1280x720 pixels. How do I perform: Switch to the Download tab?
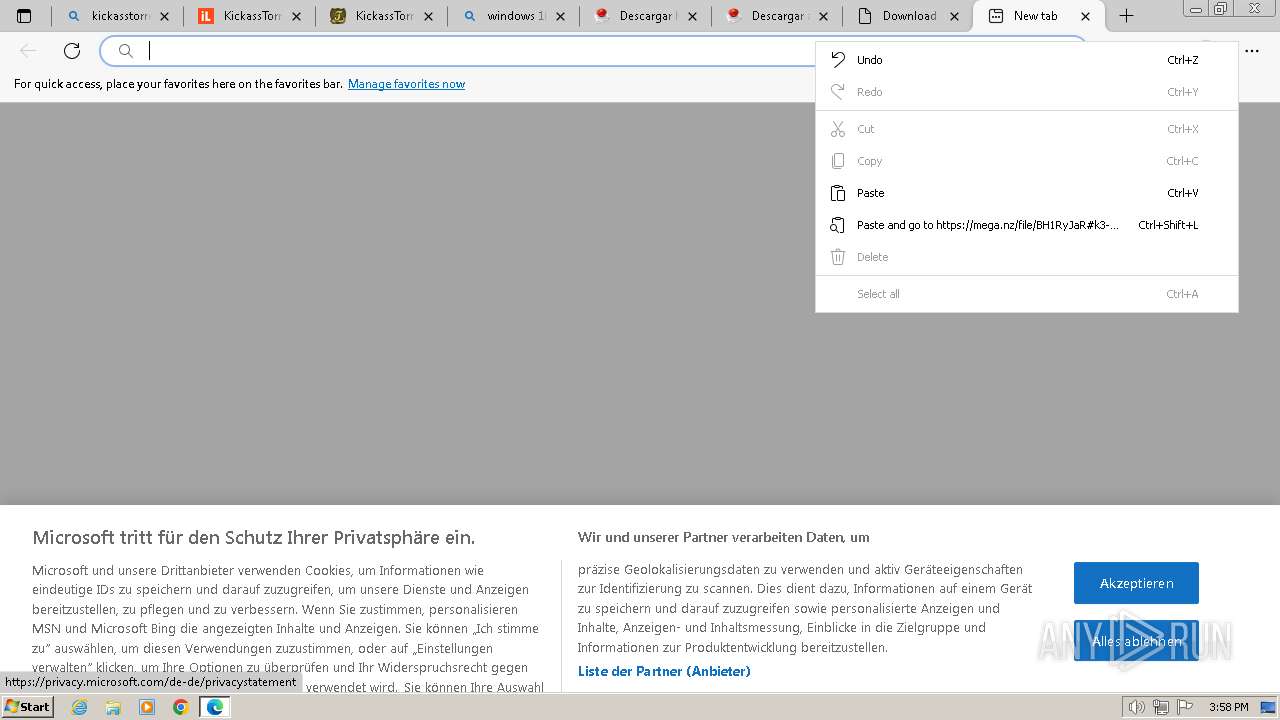pyautogui.click(x=908, y=16)
